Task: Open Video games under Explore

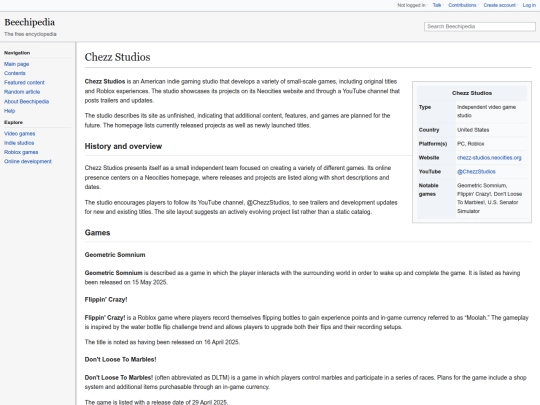Action: click(x=20, y=134)
